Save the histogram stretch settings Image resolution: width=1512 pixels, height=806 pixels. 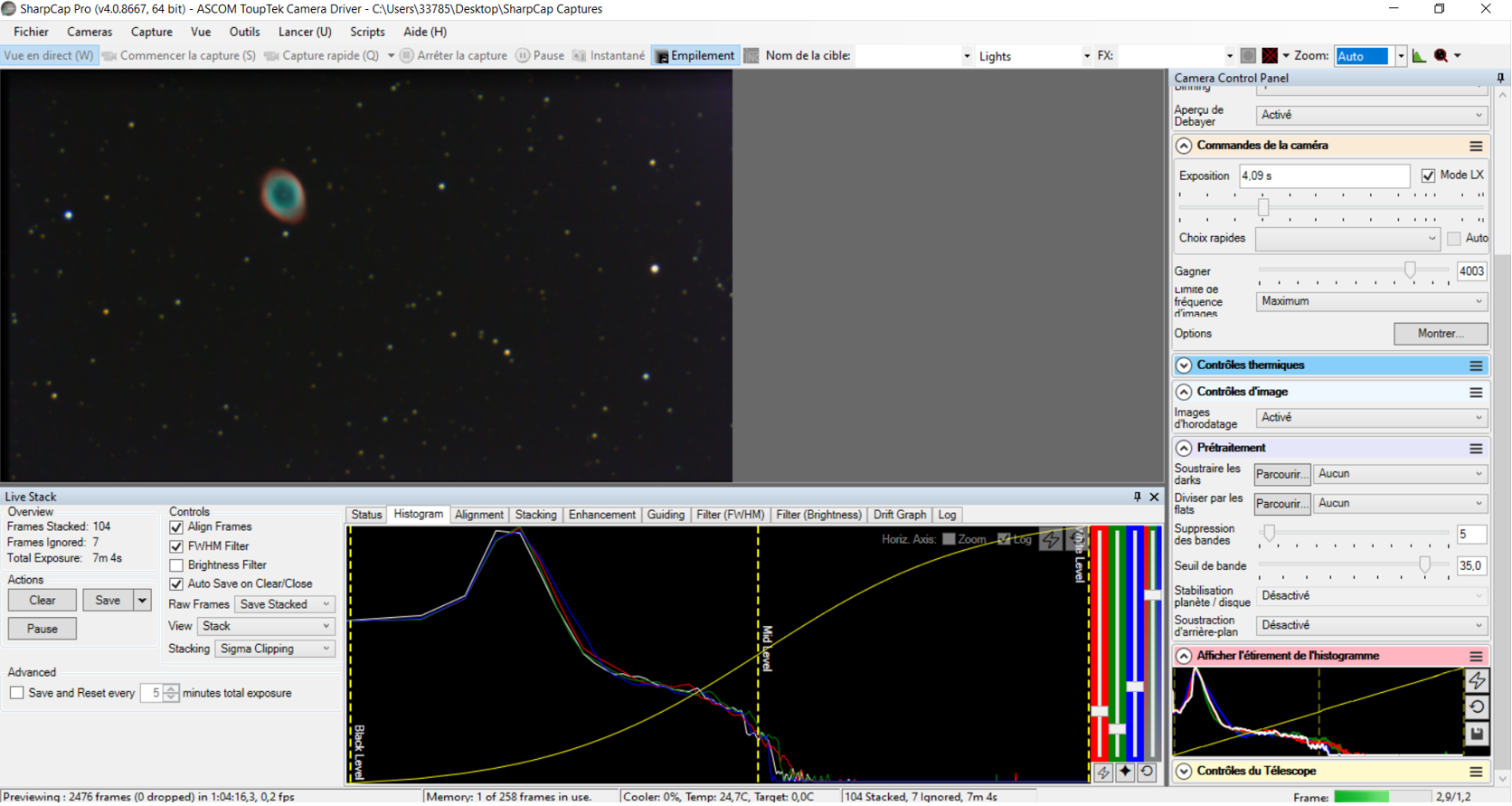coord(1477,734)
